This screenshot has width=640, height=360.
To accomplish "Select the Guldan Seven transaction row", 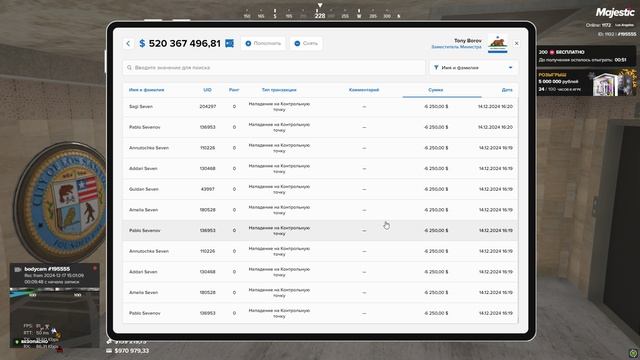I will tap(320, 189).
